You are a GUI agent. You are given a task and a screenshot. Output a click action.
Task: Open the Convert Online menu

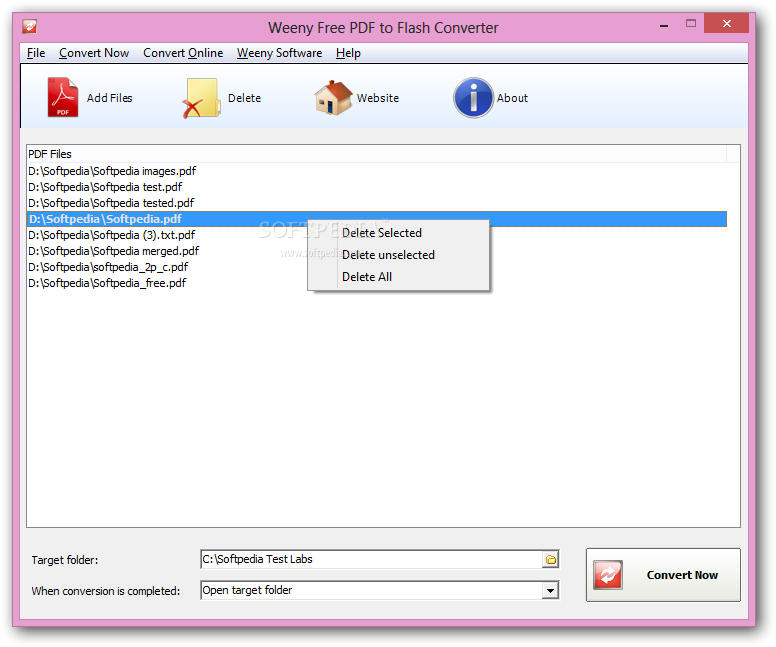[x=183, y=53]
